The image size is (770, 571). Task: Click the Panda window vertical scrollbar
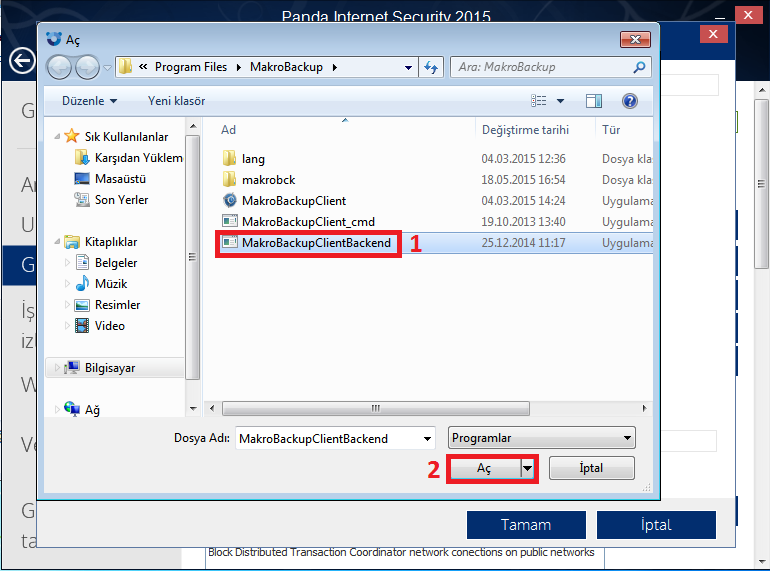[x=762, y=184]
